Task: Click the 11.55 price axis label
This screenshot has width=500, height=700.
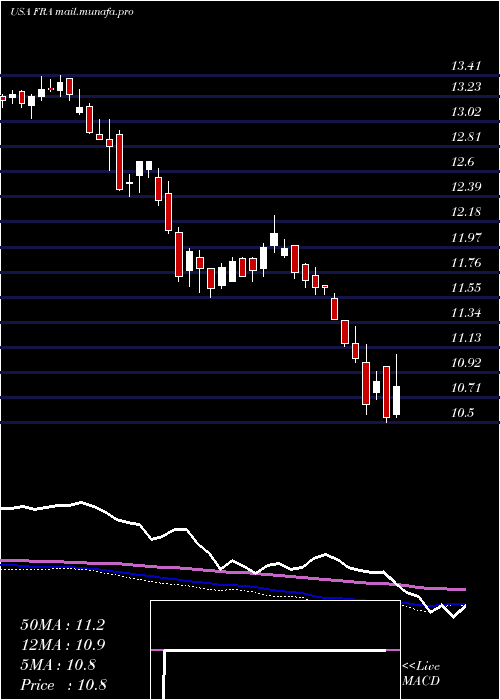Action: pos(466,288)
